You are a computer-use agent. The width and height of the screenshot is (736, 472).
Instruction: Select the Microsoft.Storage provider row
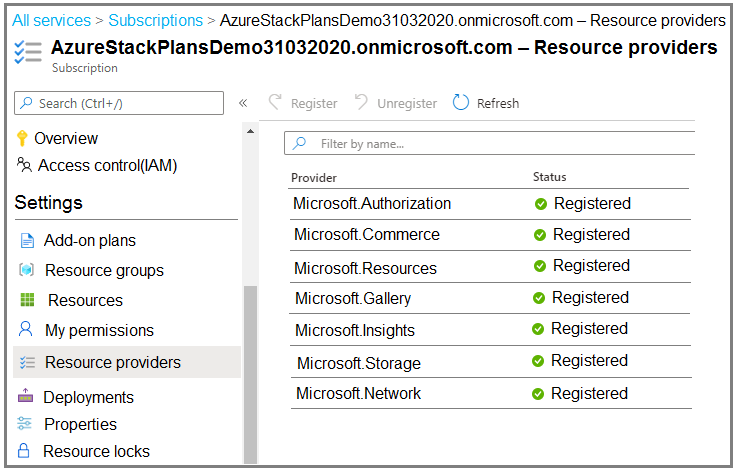(x=359, y=363)
